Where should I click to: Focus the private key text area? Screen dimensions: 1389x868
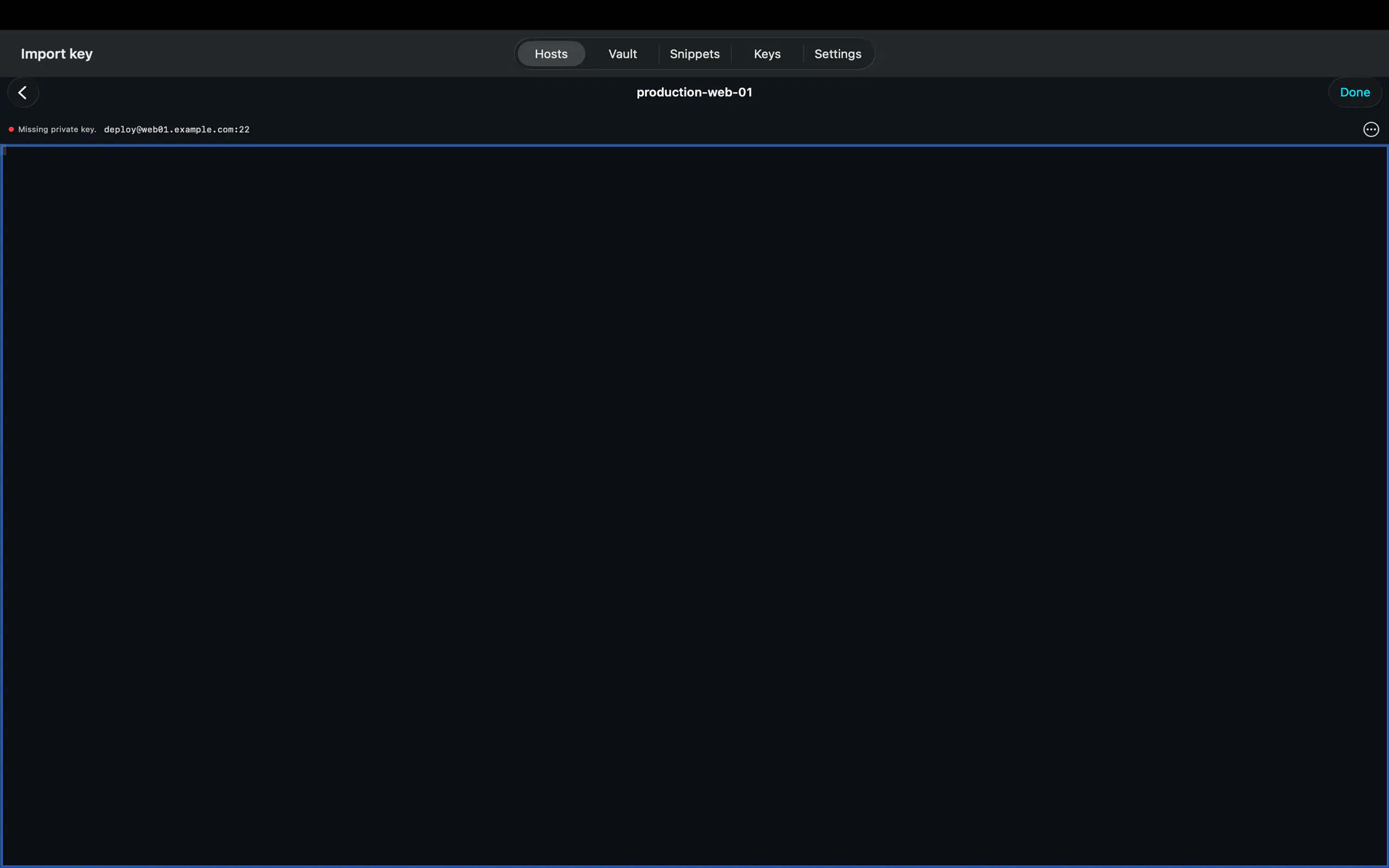tap(694, 505)
